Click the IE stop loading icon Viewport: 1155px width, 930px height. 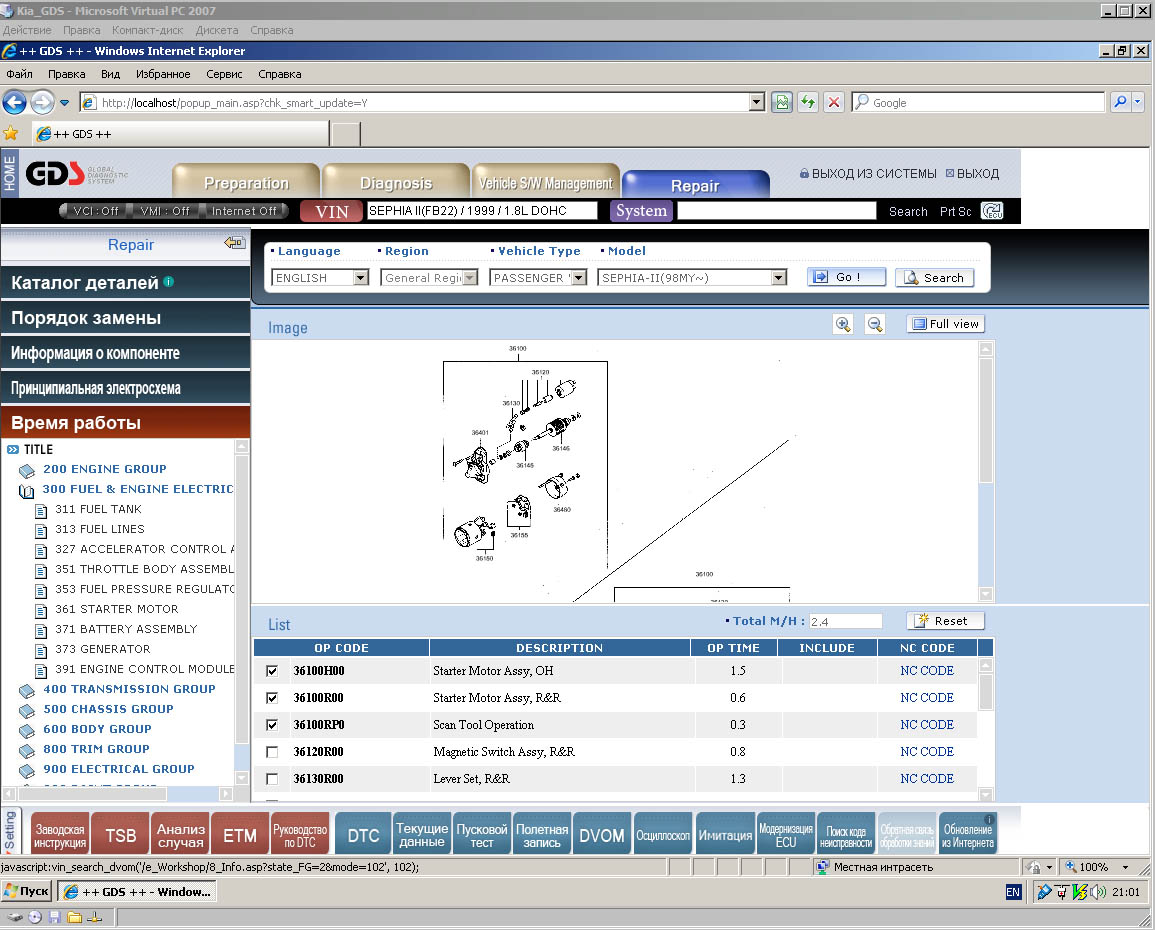[834, 102]
